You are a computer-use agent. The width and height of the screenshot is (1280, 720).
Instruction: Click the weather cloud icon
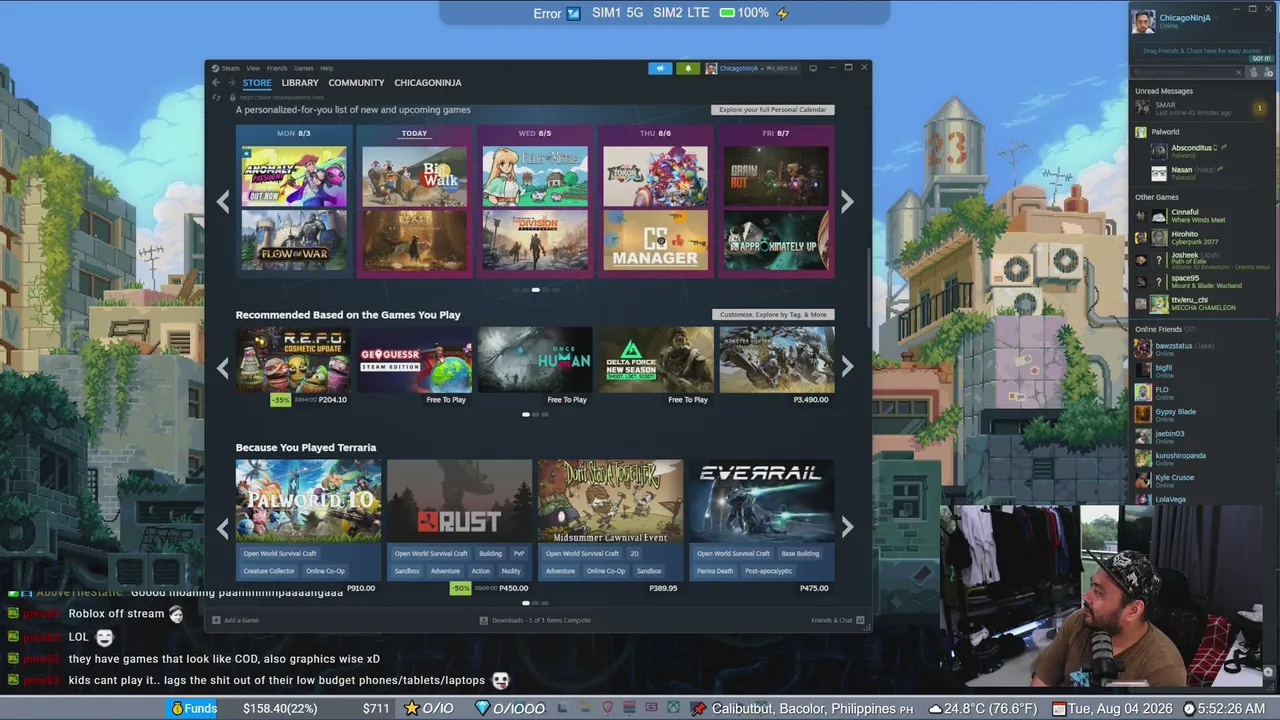[935, 708]
